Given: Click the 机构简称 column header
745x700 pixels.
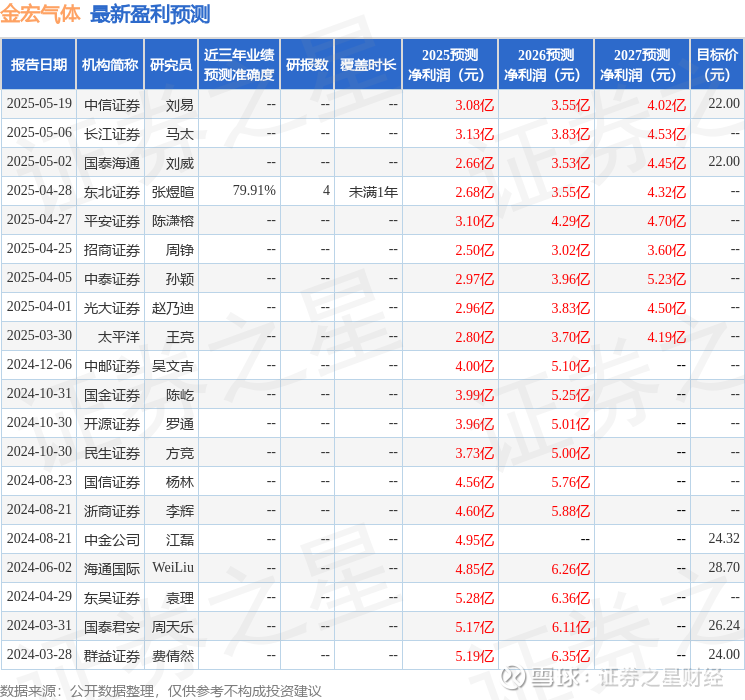Looking at the screenshot, I should click(110, 65).
